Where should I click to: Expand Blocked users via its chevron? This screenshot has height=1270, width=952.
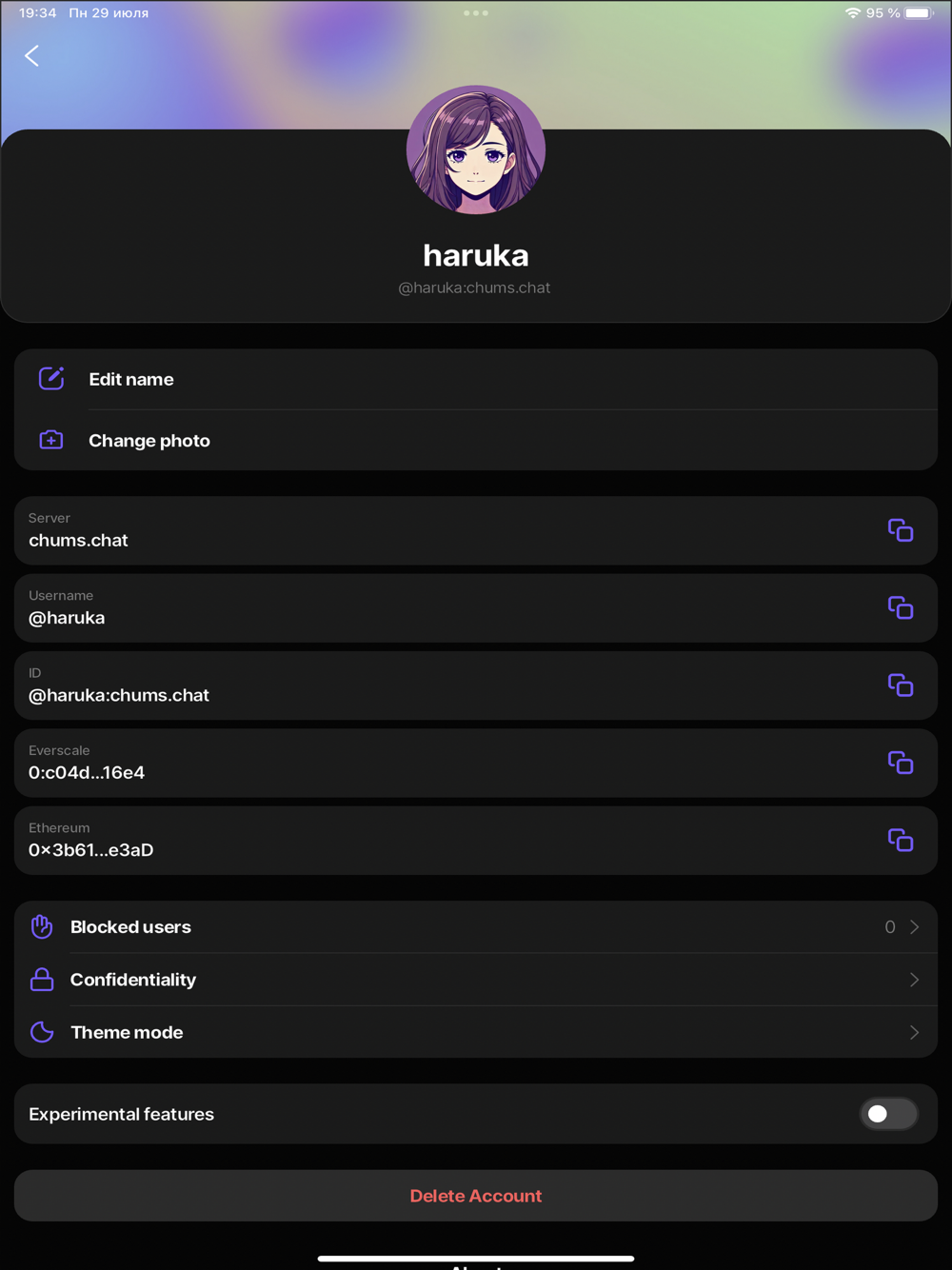click(914, 927)
